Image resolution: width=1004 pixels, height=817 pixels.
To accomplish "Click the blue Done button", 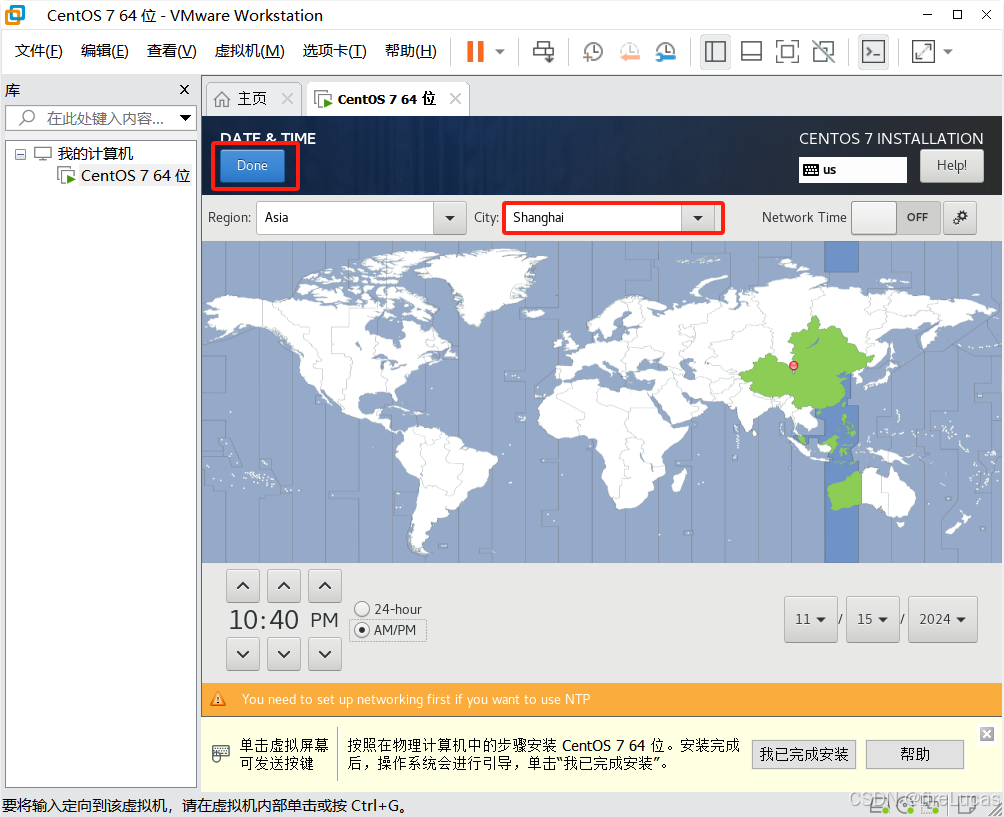I will point(252,165).
